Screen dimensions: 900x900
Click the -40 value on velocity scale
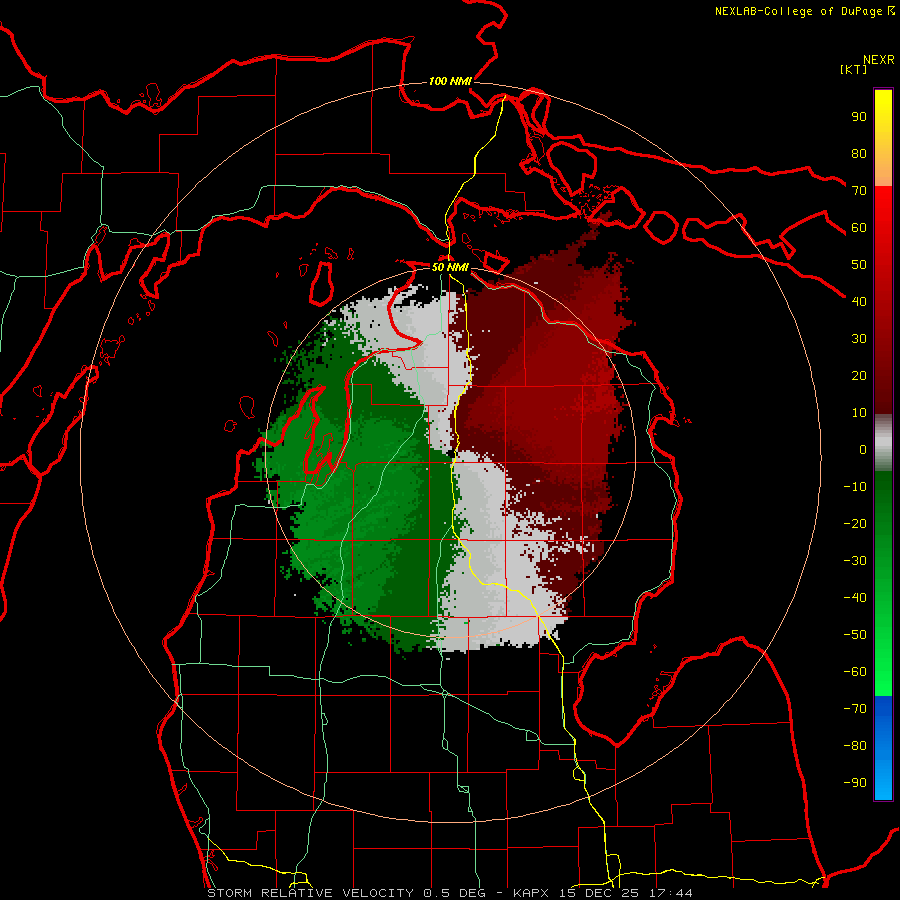tap(855, 598)
